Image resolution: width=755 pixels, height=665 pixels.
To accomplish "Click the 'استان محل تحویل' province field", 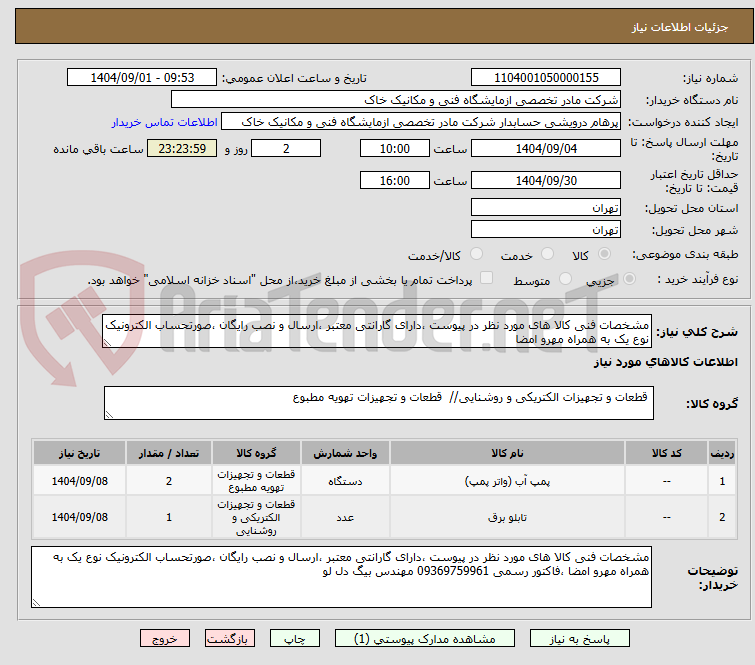I will [545, 208].
